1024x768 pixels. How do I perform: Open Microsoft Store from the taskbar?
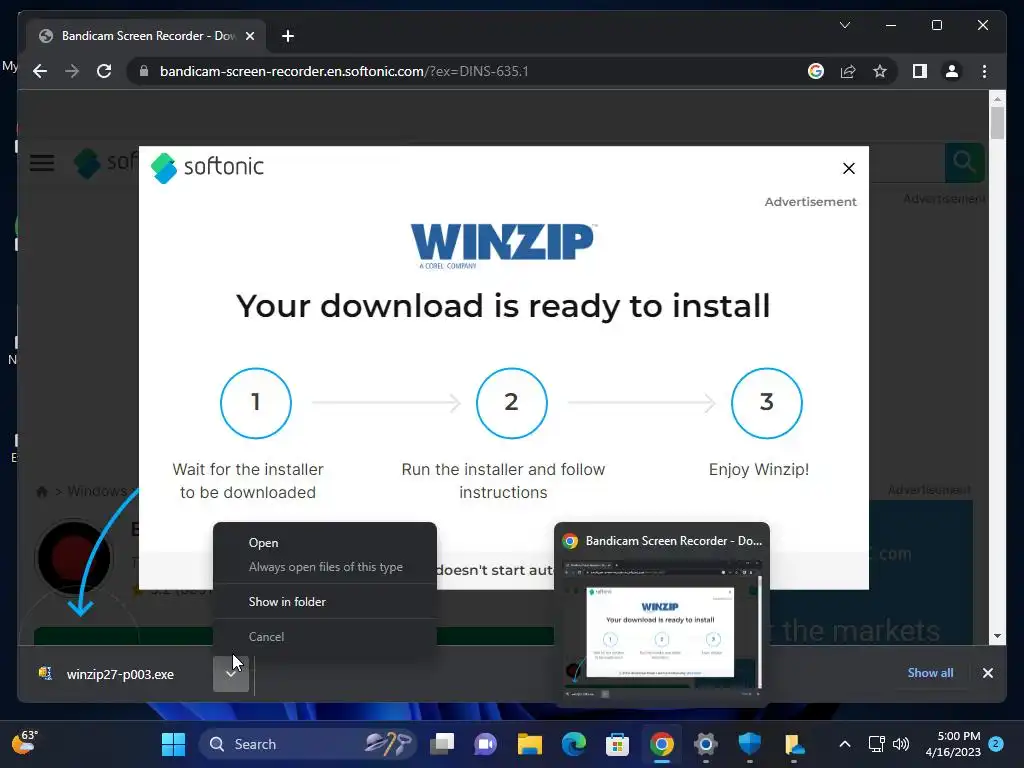(617, 744)
